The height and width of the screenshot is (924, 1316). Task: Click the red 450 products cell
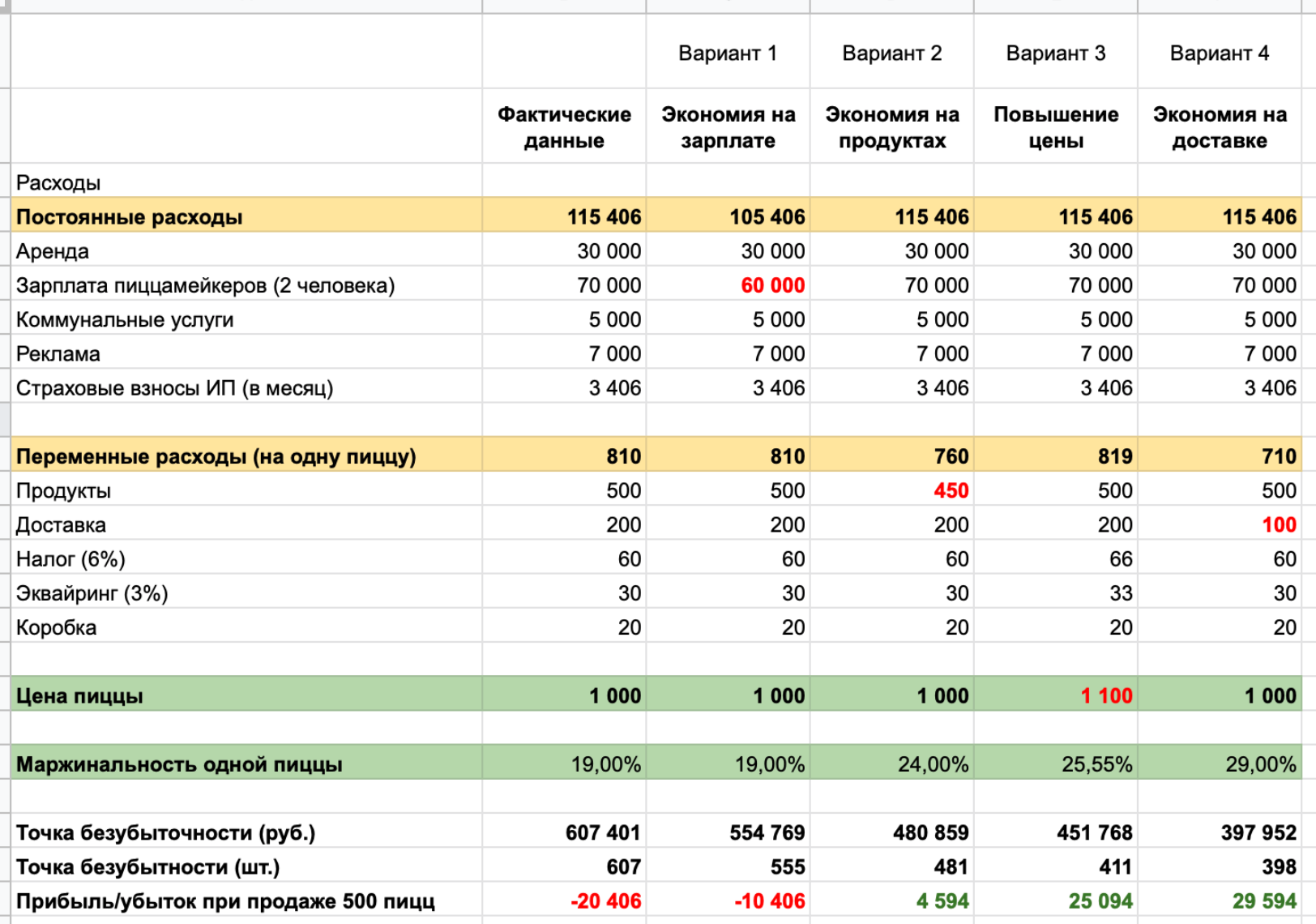(951, 490)
